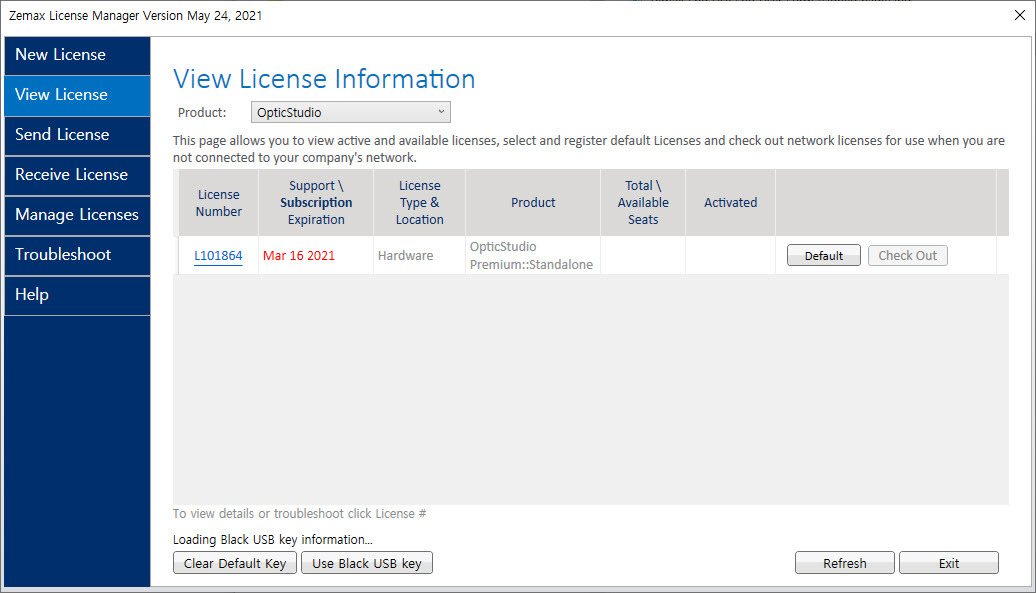
Task: Click the Check Out button
Action: (x=907, y=256)
